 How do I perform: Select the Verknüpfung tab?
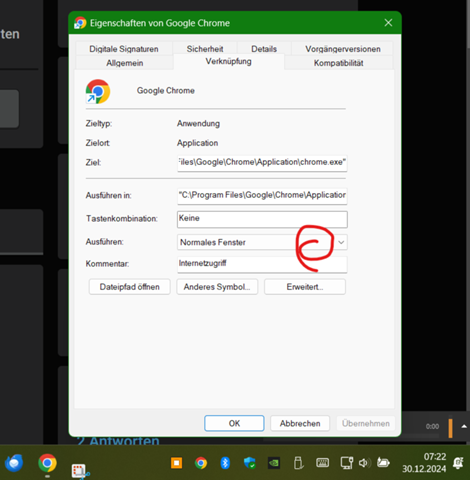tap(228, 61)
